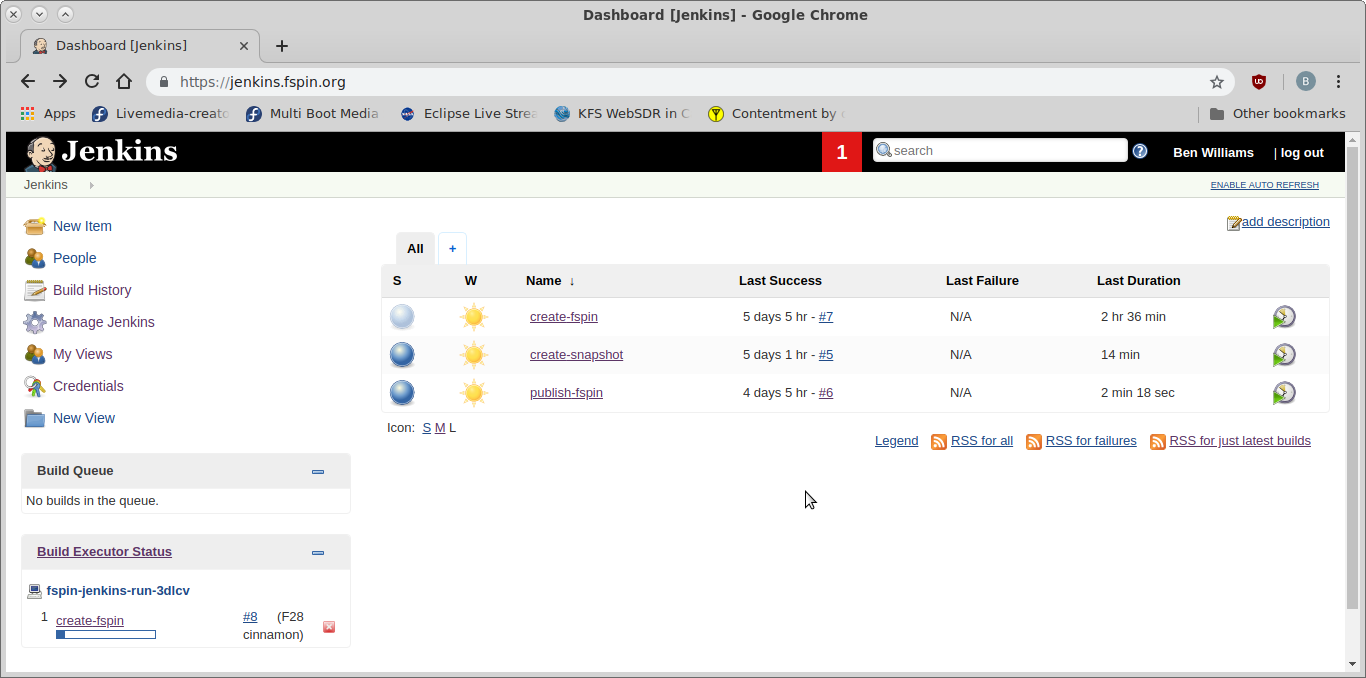Collapse the Build Executor Status panel
This screenshot has width=1366, height=678.
pyautogui.click(x=318, y=552)
